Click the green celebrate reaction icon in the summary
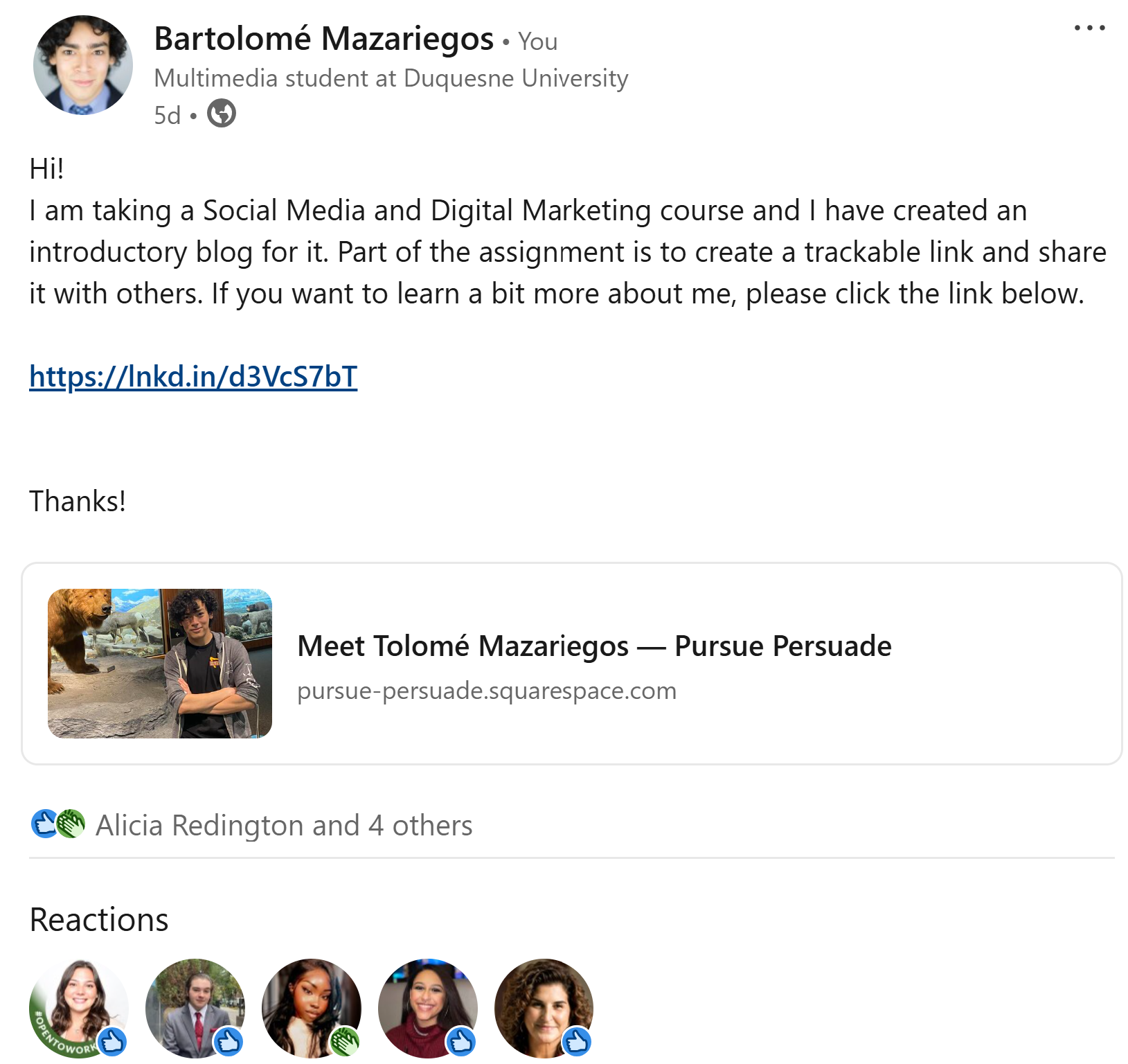This screenshot has width=1128, height=1064. point(71,824)
